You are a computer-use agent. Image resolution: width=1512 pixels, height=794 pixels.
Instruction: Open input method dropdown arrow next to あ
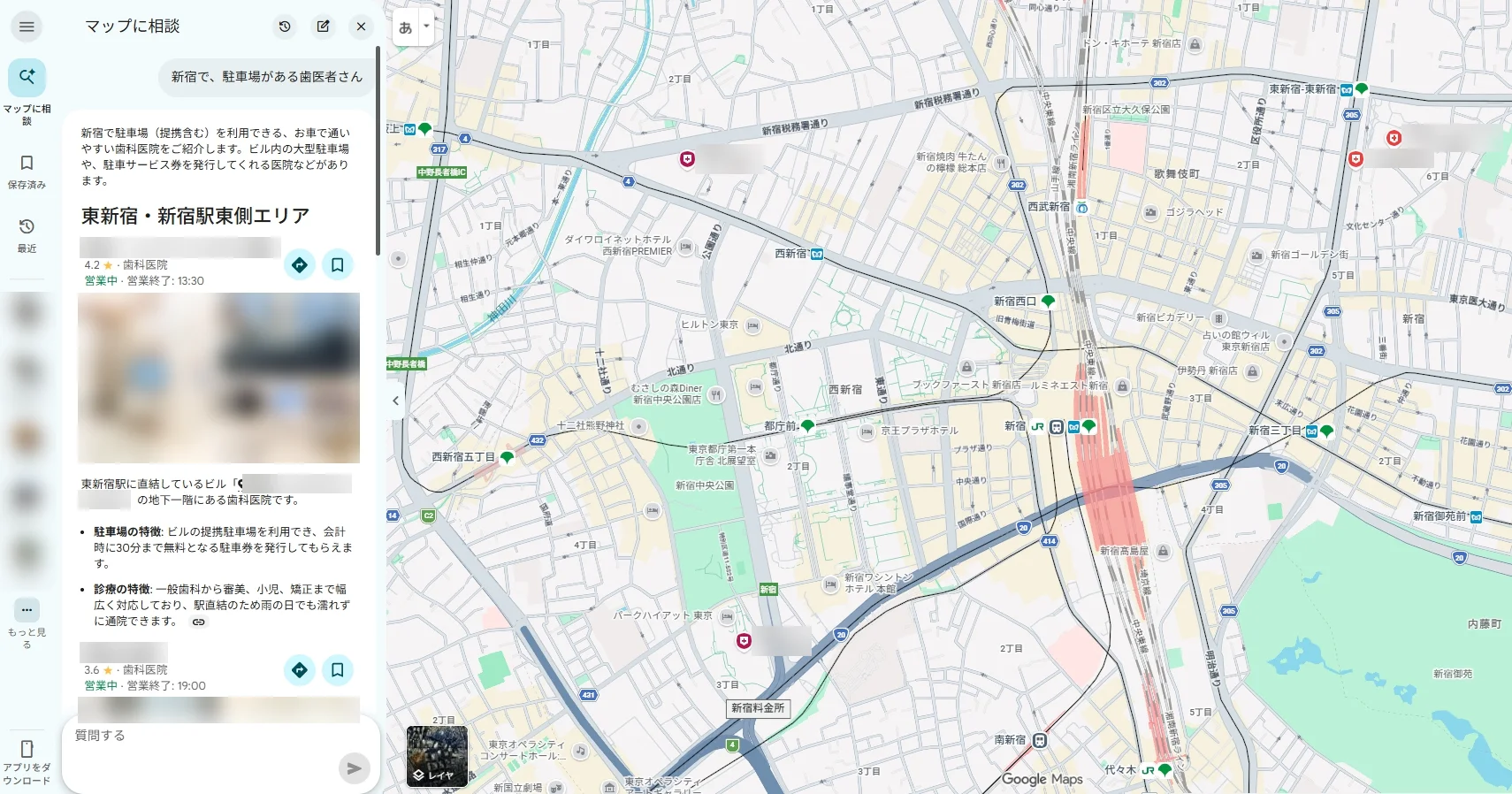(426, 27)
